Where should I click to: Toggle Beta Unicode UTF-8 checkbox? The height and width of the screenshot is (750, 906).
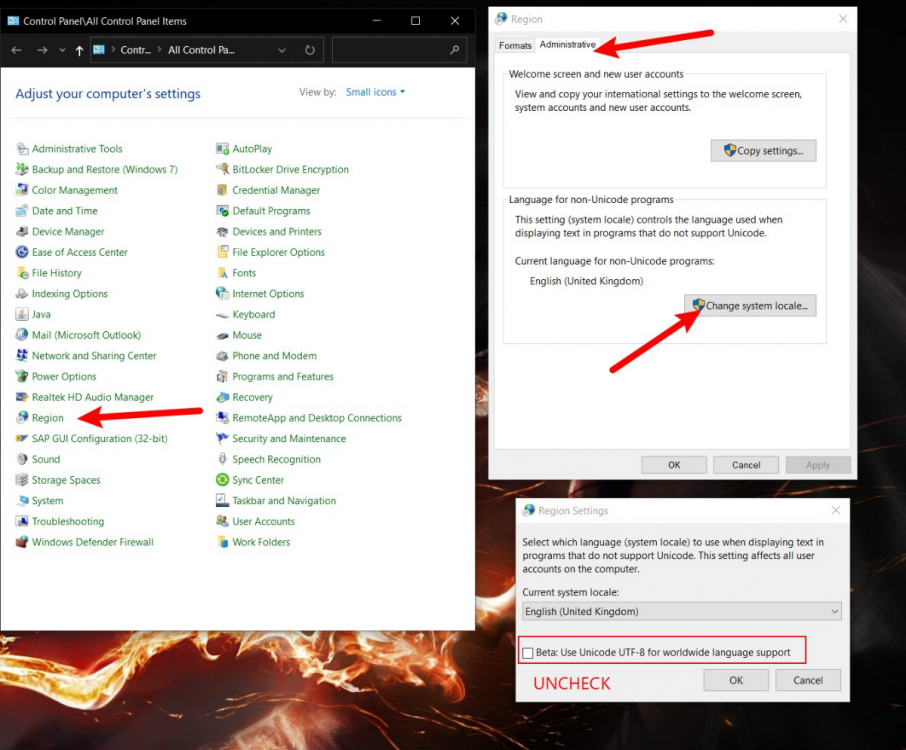(528, 653)
